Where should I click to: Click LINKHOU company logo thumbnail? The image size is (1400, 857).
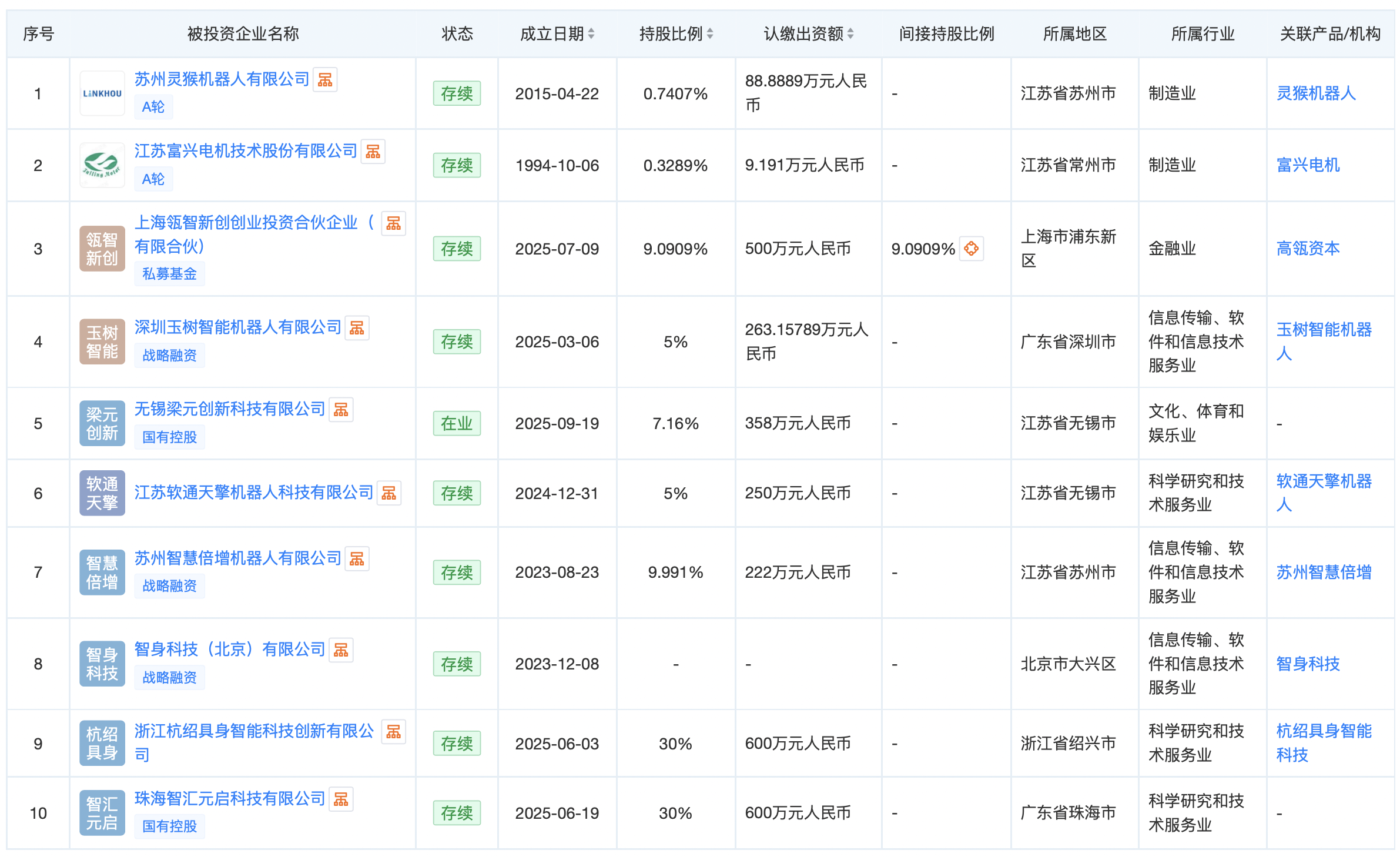[x=102, y=93]
